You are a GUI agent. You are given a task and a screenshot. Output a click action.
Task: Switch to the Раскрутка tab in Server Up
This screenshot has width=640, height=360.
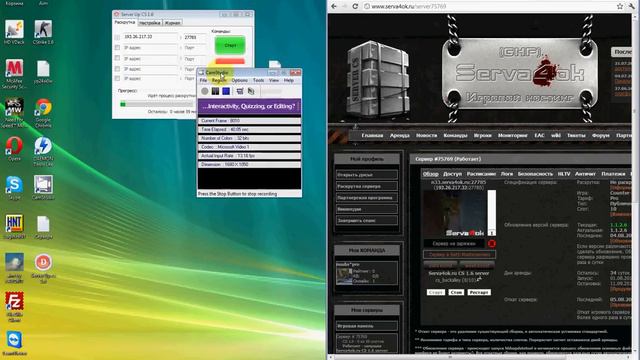tap(125, 22)
